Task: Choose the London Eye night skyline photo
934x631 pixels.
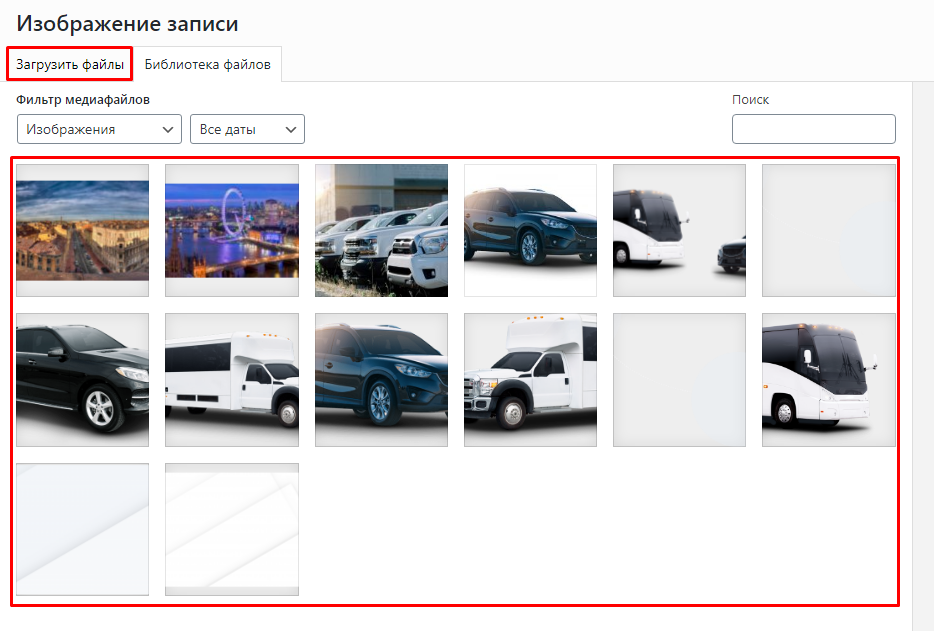Action: tap(232, 231)
